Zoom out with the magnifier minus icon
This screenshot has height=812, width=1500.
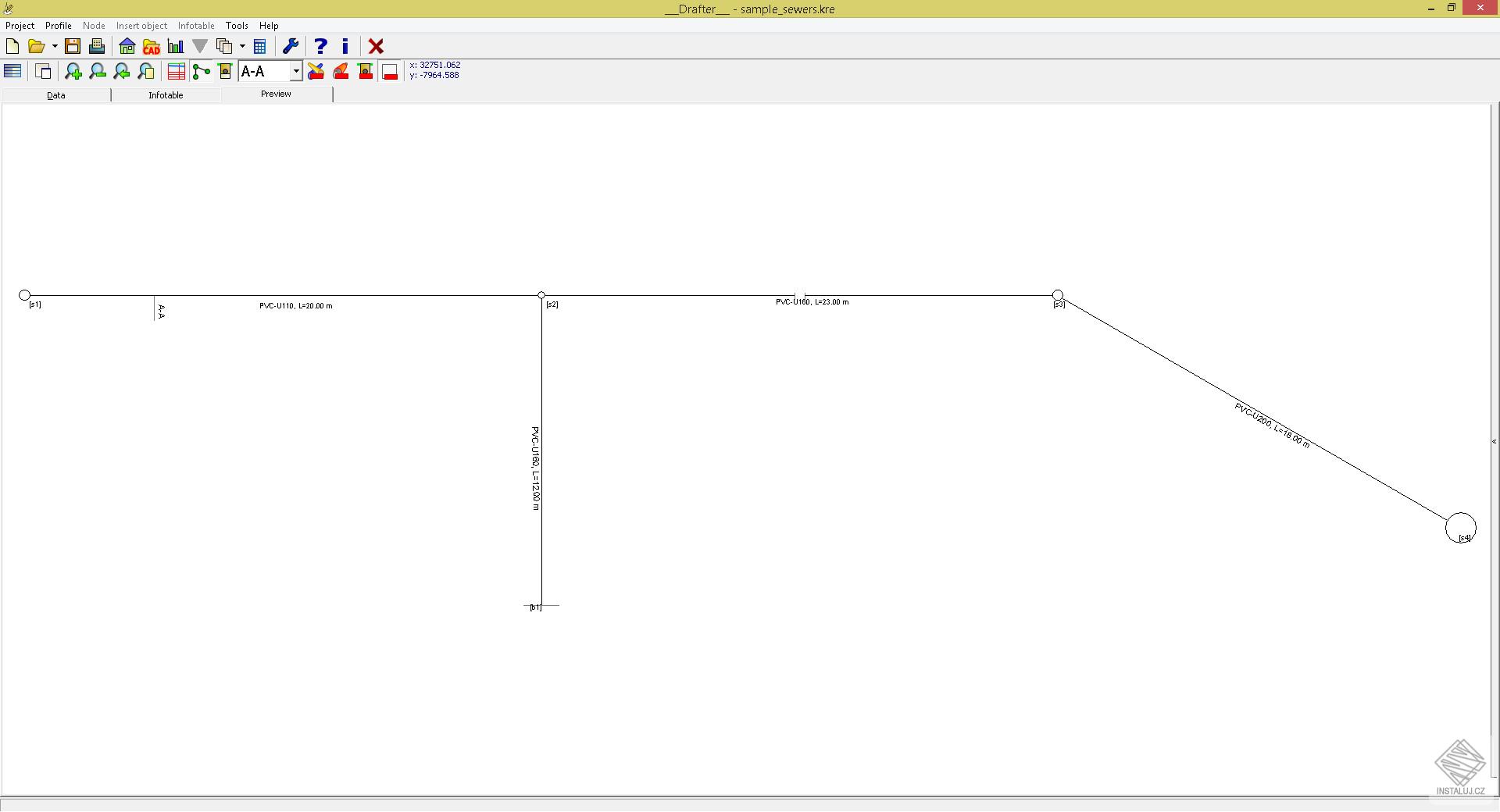click(x=98, y=71)
